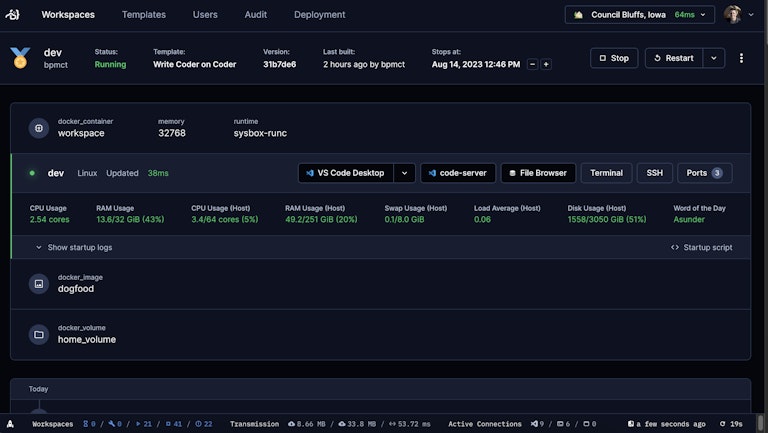Click the workspace medal avatar icon
The width and height of the screenshot is (768, 433).
[20, 58]
